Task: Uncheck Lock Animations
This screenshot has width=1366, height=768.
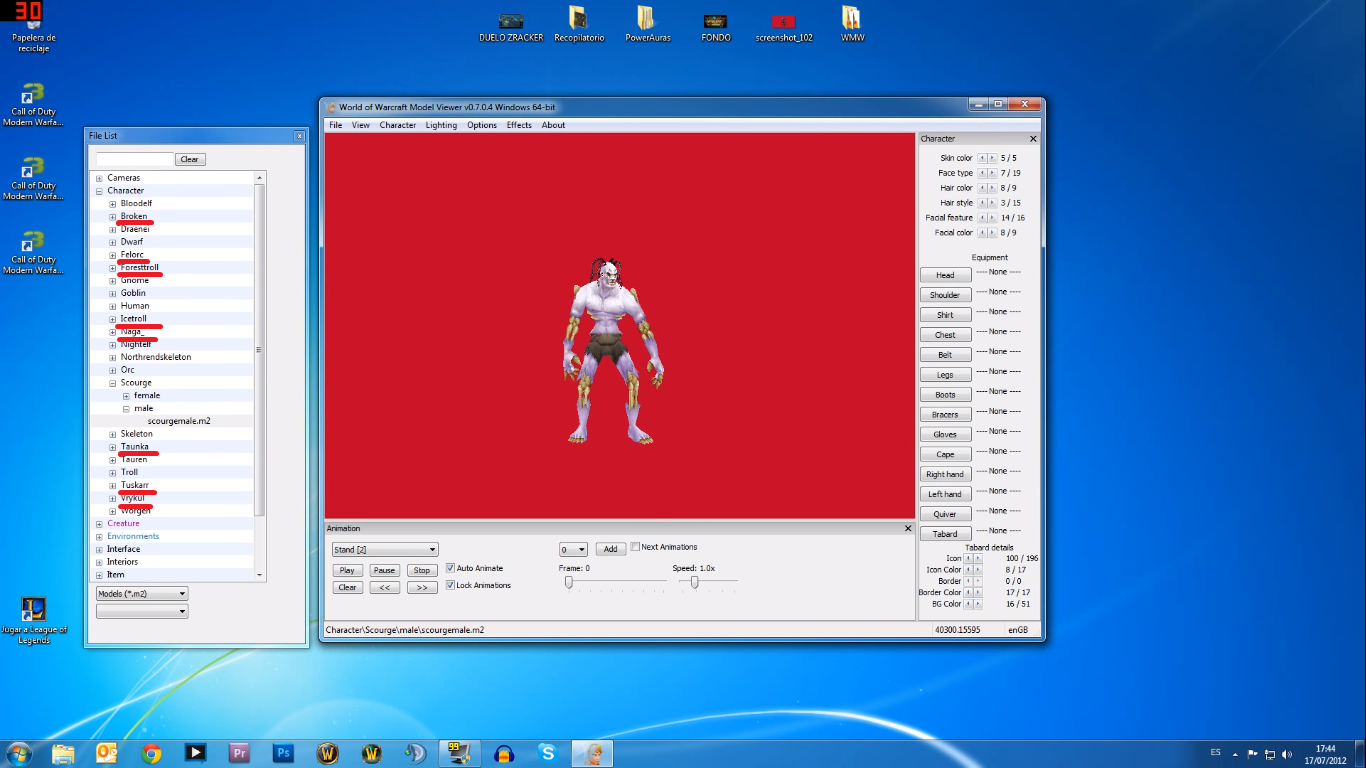Action: (450, 585)
